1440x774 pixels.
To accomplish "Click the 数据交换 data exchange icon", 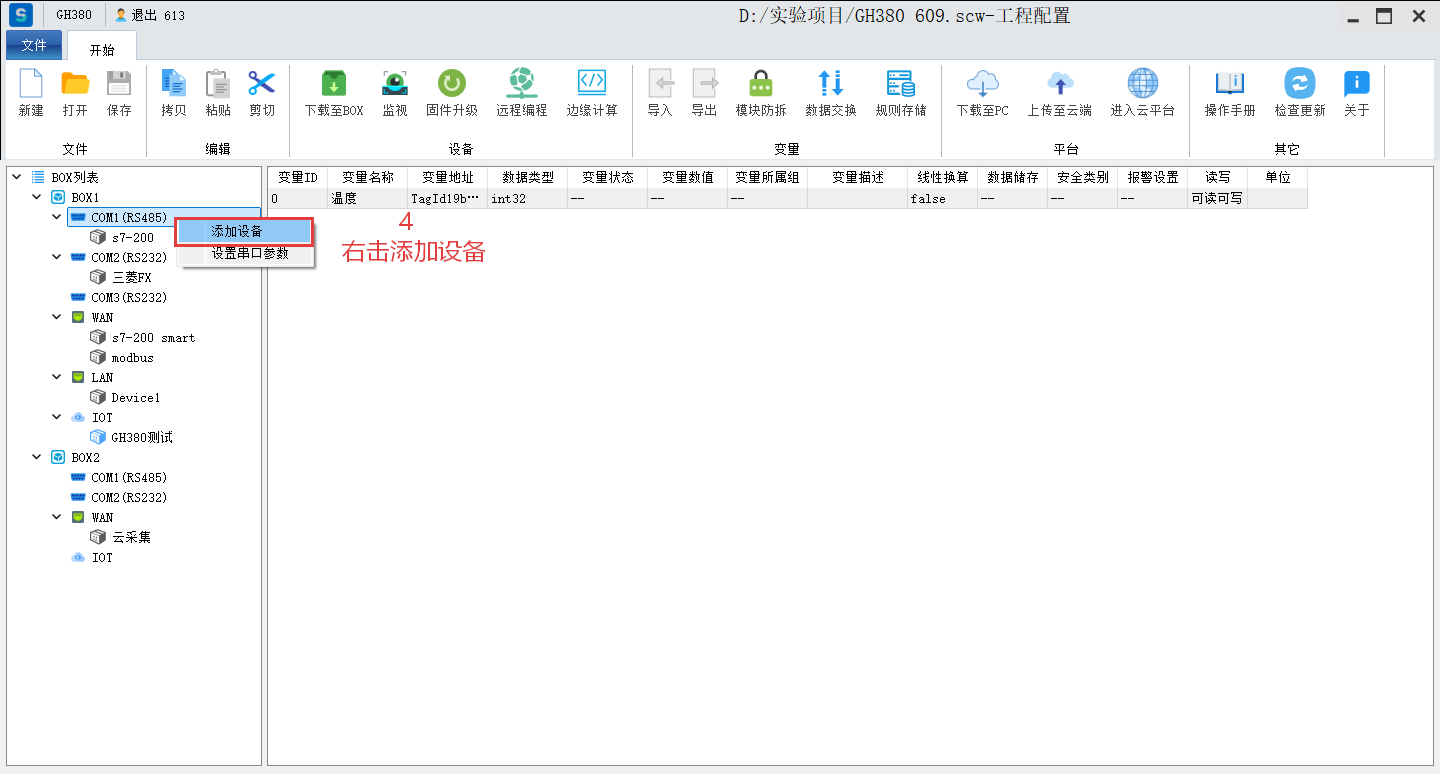I will click(x=831, y=84).
